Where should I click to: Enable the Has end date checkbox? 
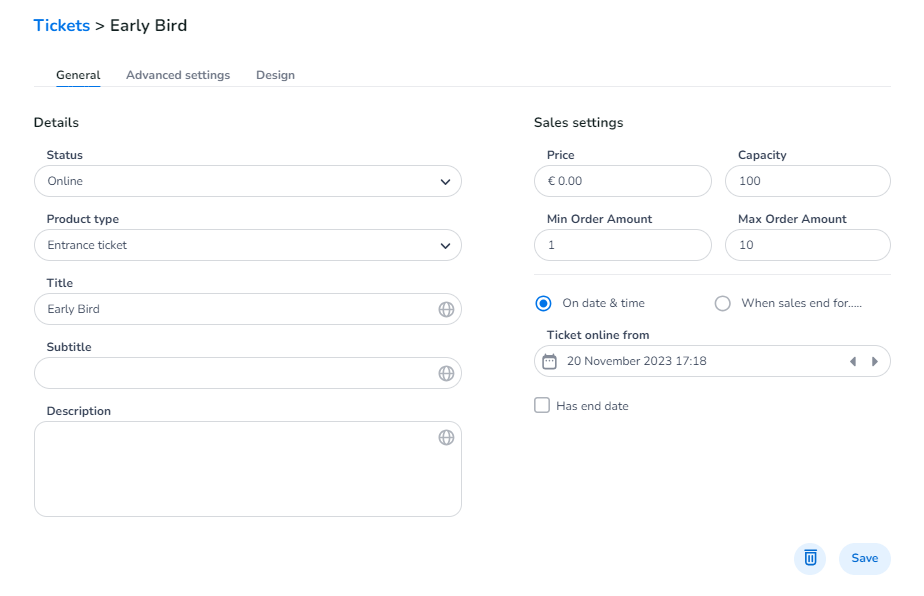[542, 405]
